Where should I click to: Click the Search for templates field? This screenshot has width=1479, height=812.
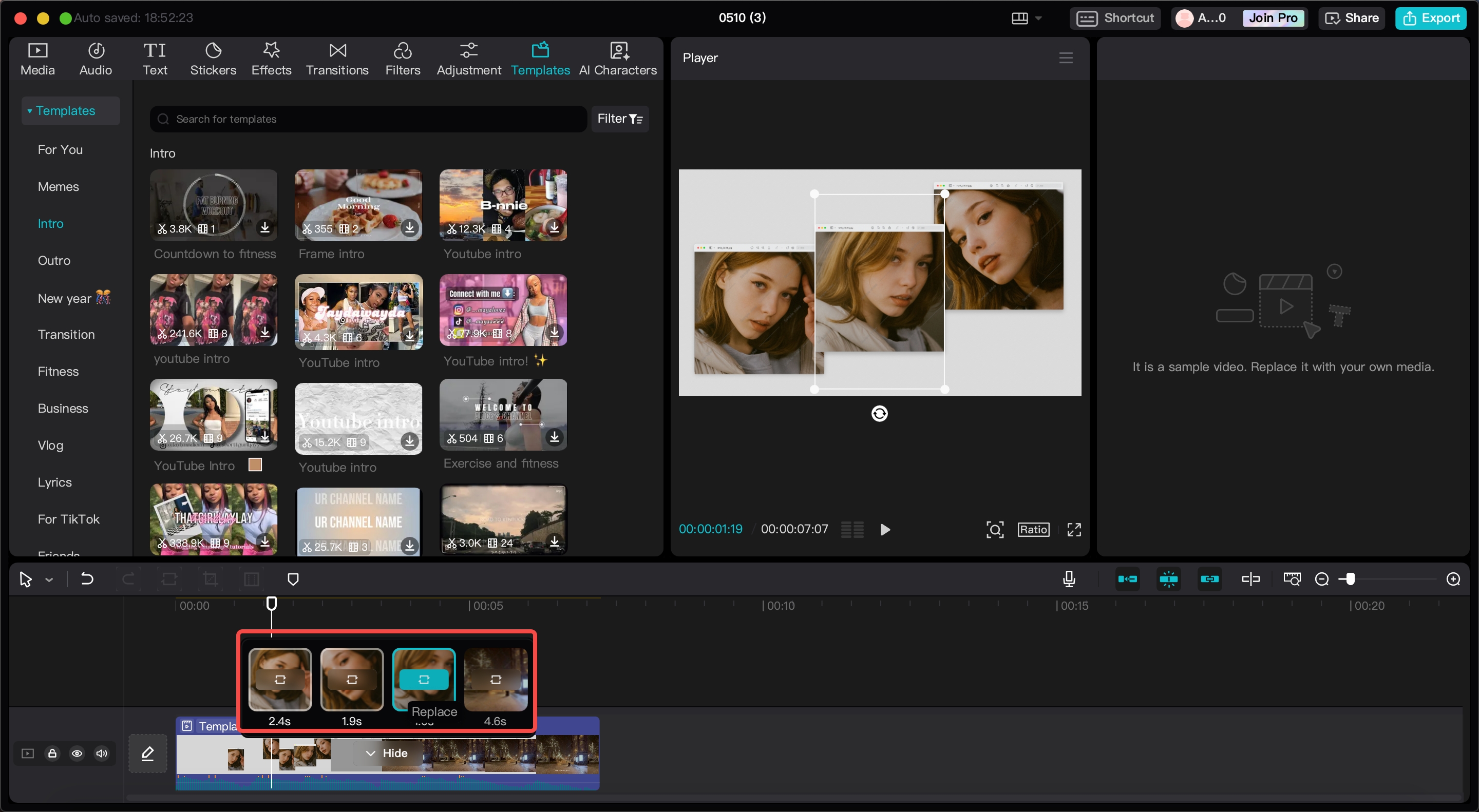point(368,119)
